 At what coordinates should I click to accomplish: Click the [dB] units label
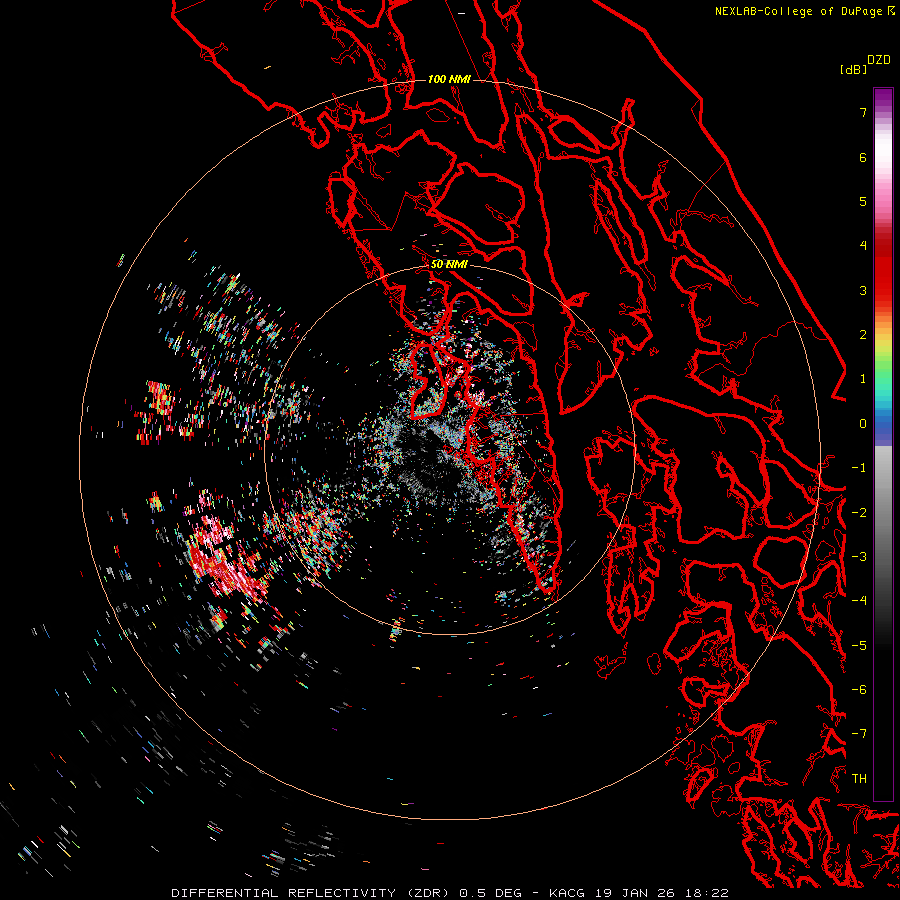click(854, 69)
